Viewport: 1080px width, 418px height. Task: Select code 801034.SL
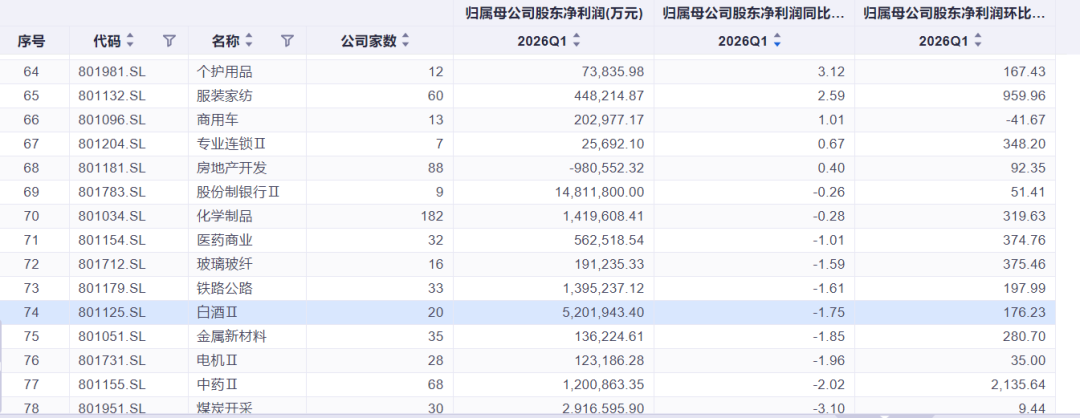point(112,216)
